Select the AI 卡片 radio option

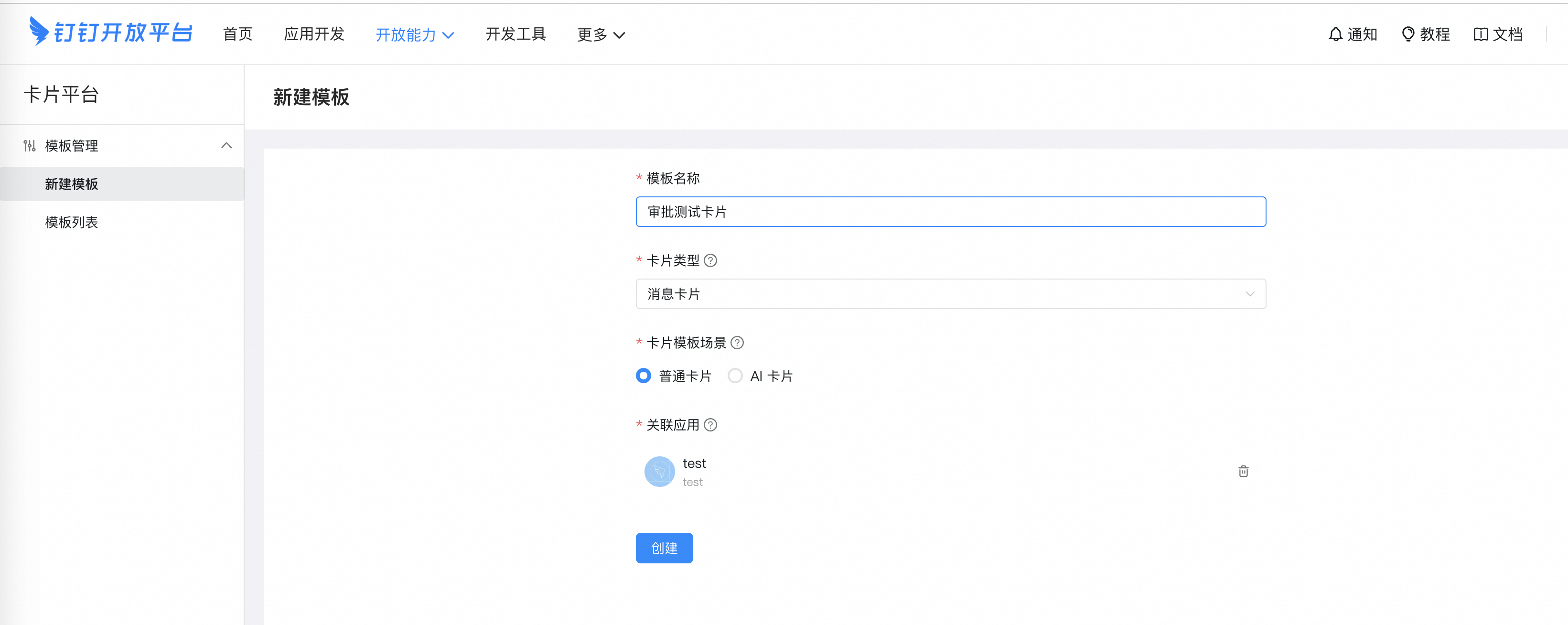[x=735, y=376]
